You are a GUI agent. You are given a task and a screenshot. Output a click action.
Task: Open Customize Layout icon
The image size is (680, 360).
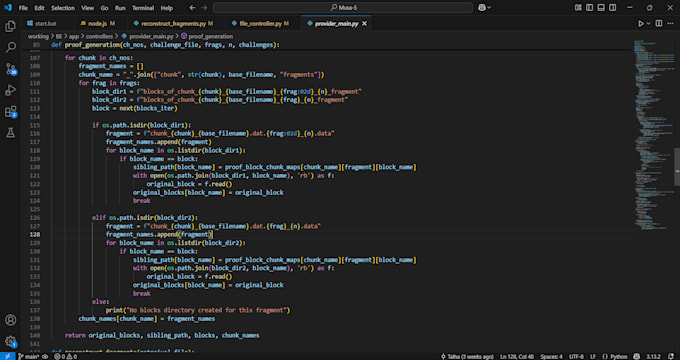click(x=578, y=7)
